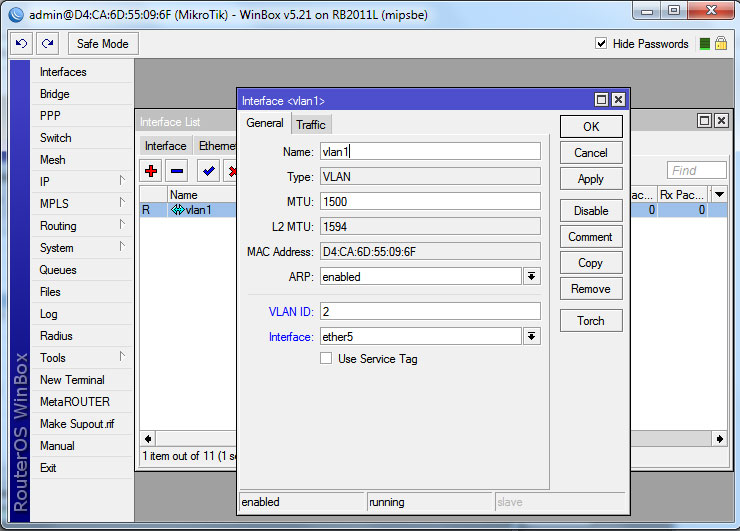
Task: Click the green status indicator square
Action: click(x=705, y=44)
